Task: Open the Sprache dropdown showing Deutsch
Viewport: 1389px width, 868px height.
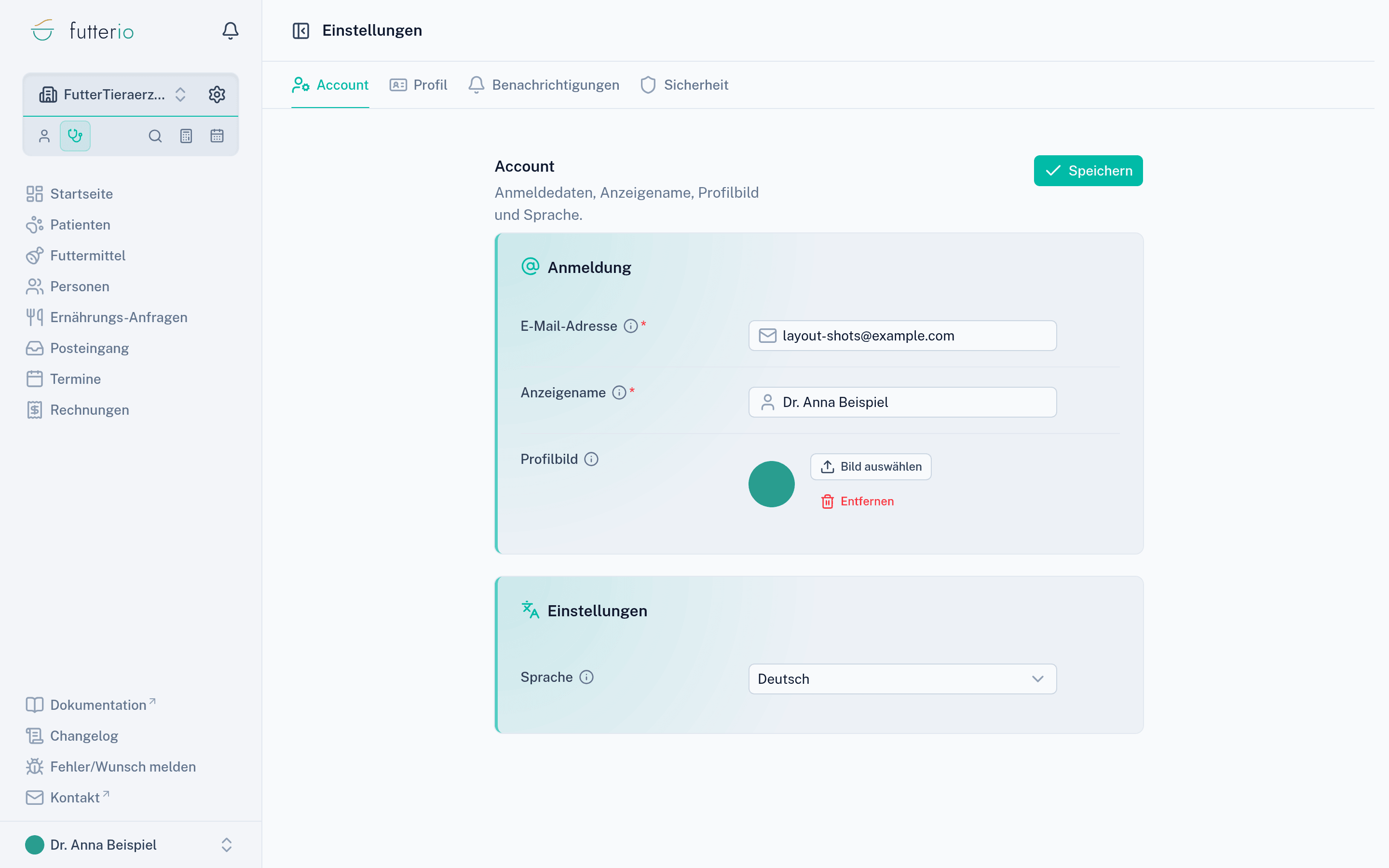Action: [x=902, y=679]
